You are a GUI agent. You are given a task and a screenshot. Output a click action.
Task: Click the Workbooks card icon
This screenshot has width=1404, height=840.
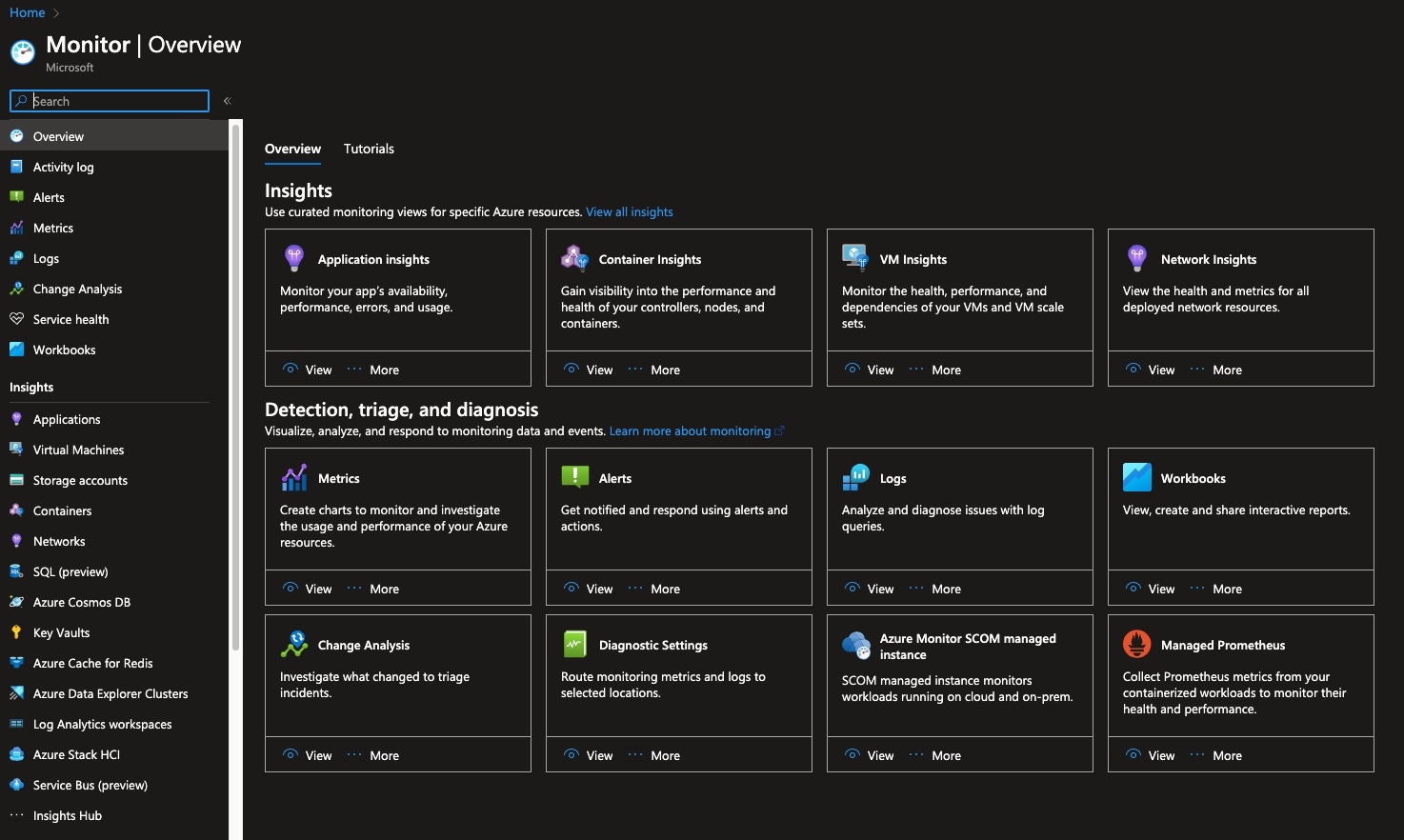(x=1136, y=477)
